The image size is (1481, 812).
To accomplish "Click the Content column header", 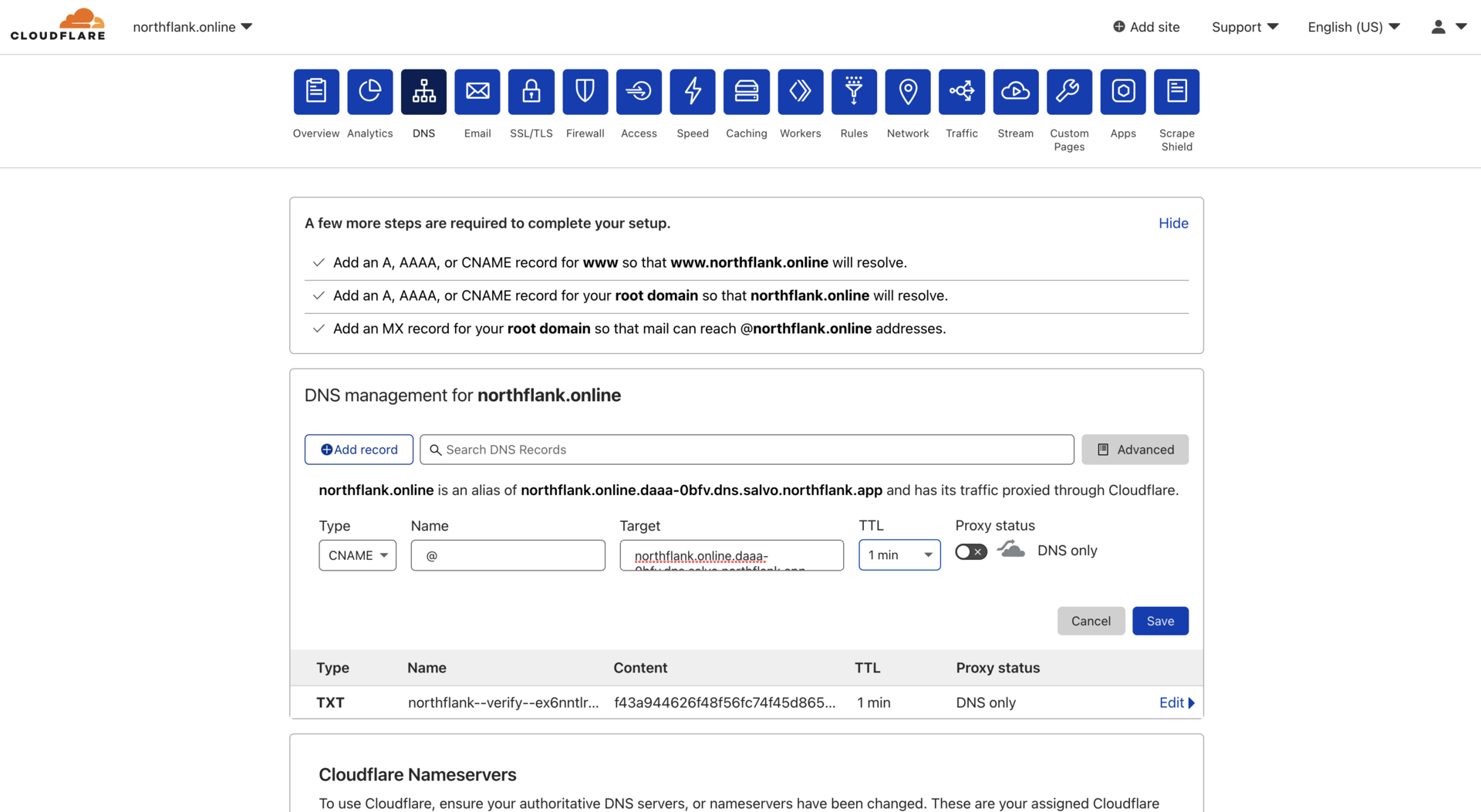I will (x=640, y=668).
